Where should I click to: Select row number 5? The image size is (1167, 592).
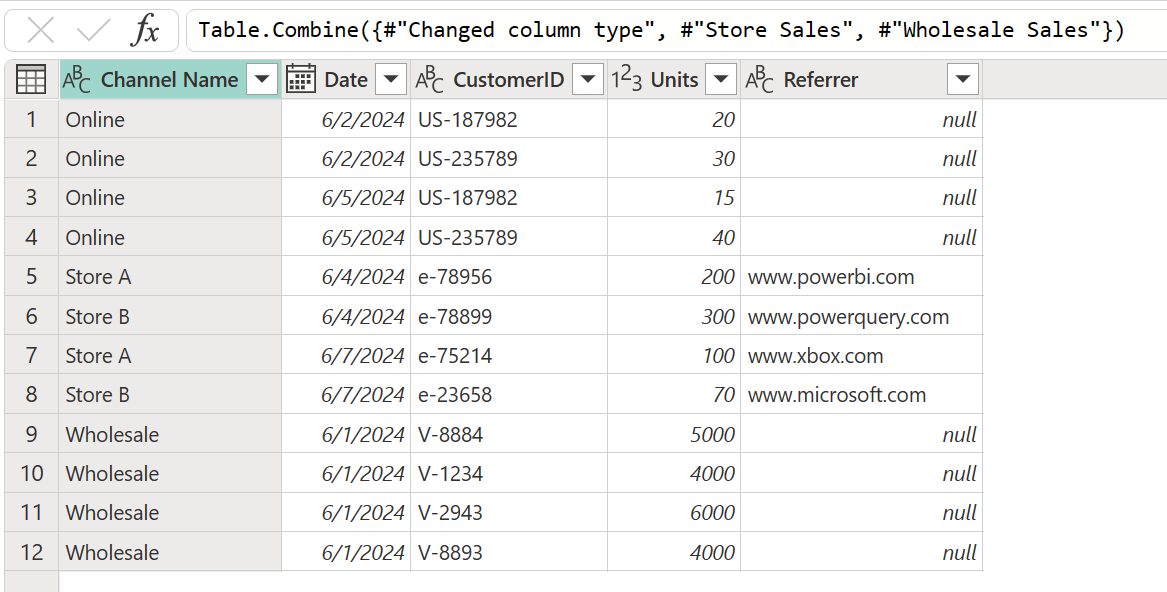click(x=30, y=276)
